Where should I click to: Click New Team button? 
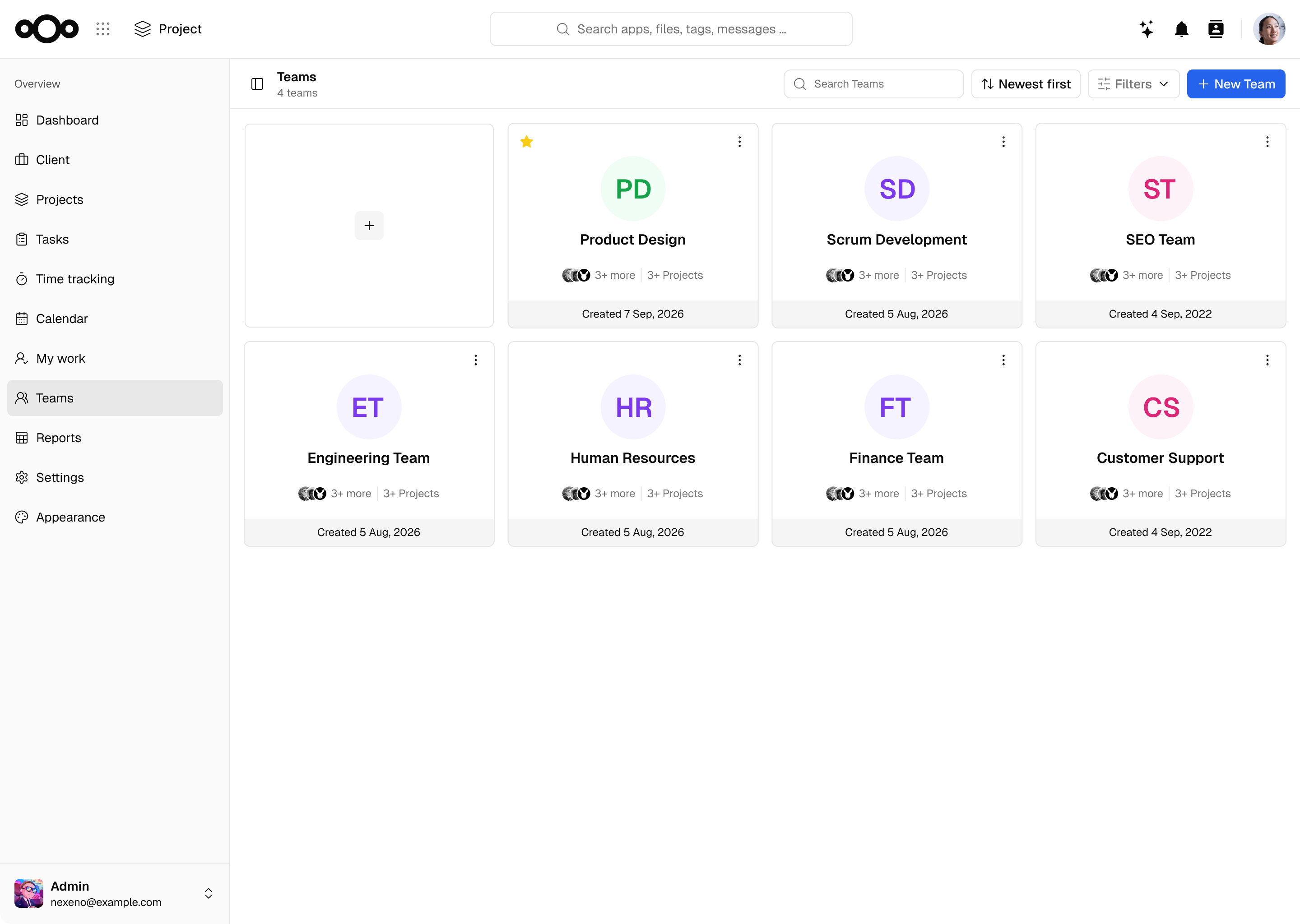click(1236, 84)
